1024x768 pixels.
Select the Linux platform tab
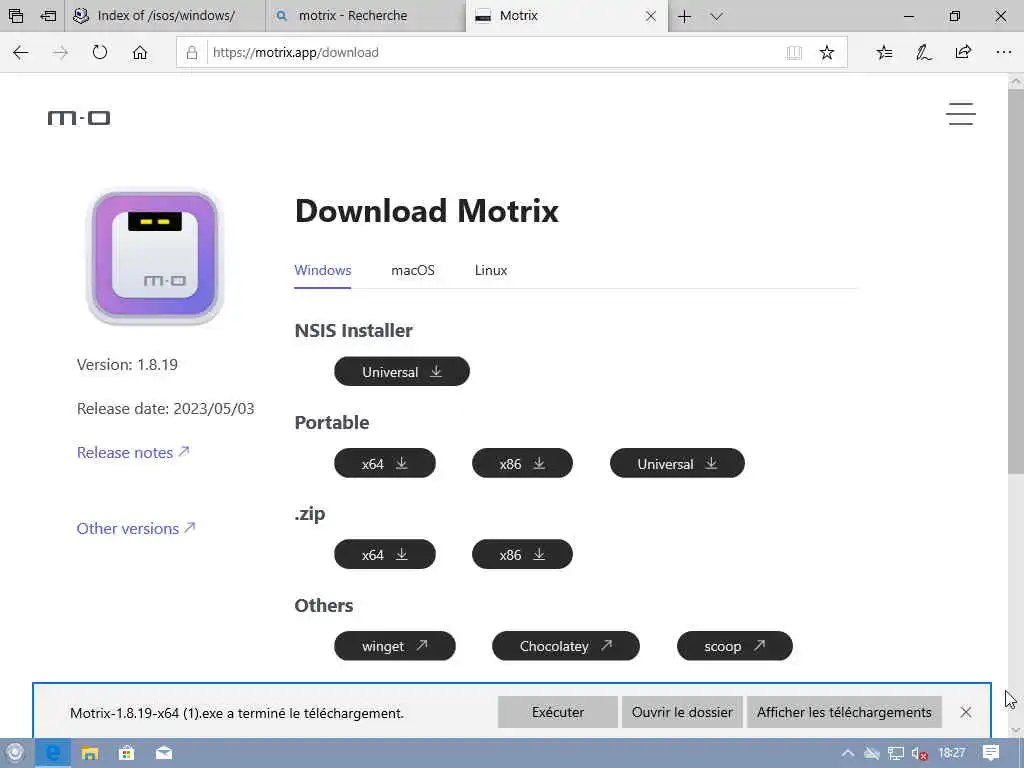(x=491, y=270)
